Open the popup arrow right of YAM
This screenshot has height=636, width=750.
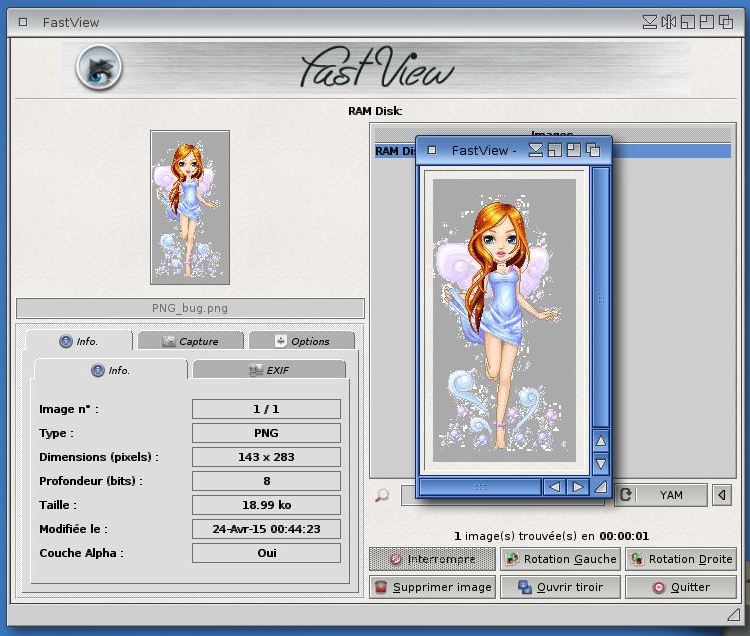pyautogui.click(x=722, y=495)
